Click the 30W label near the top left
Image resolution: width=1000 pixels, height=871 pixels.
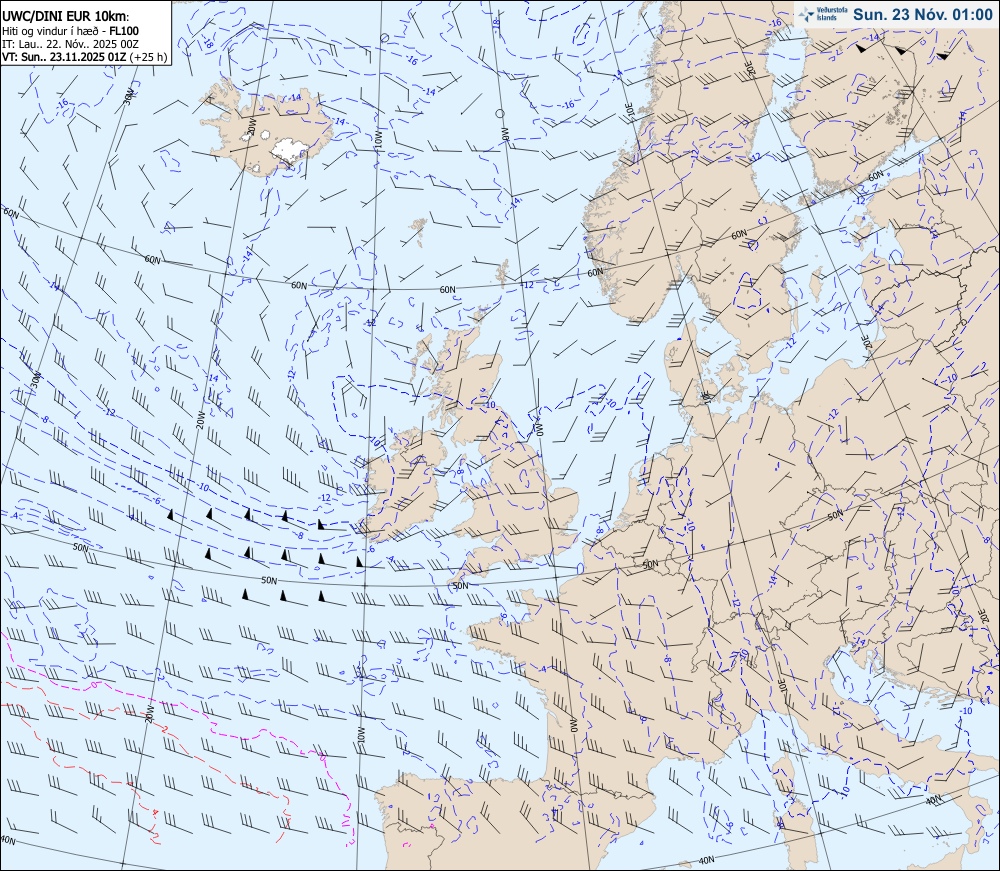pos(128,97)
